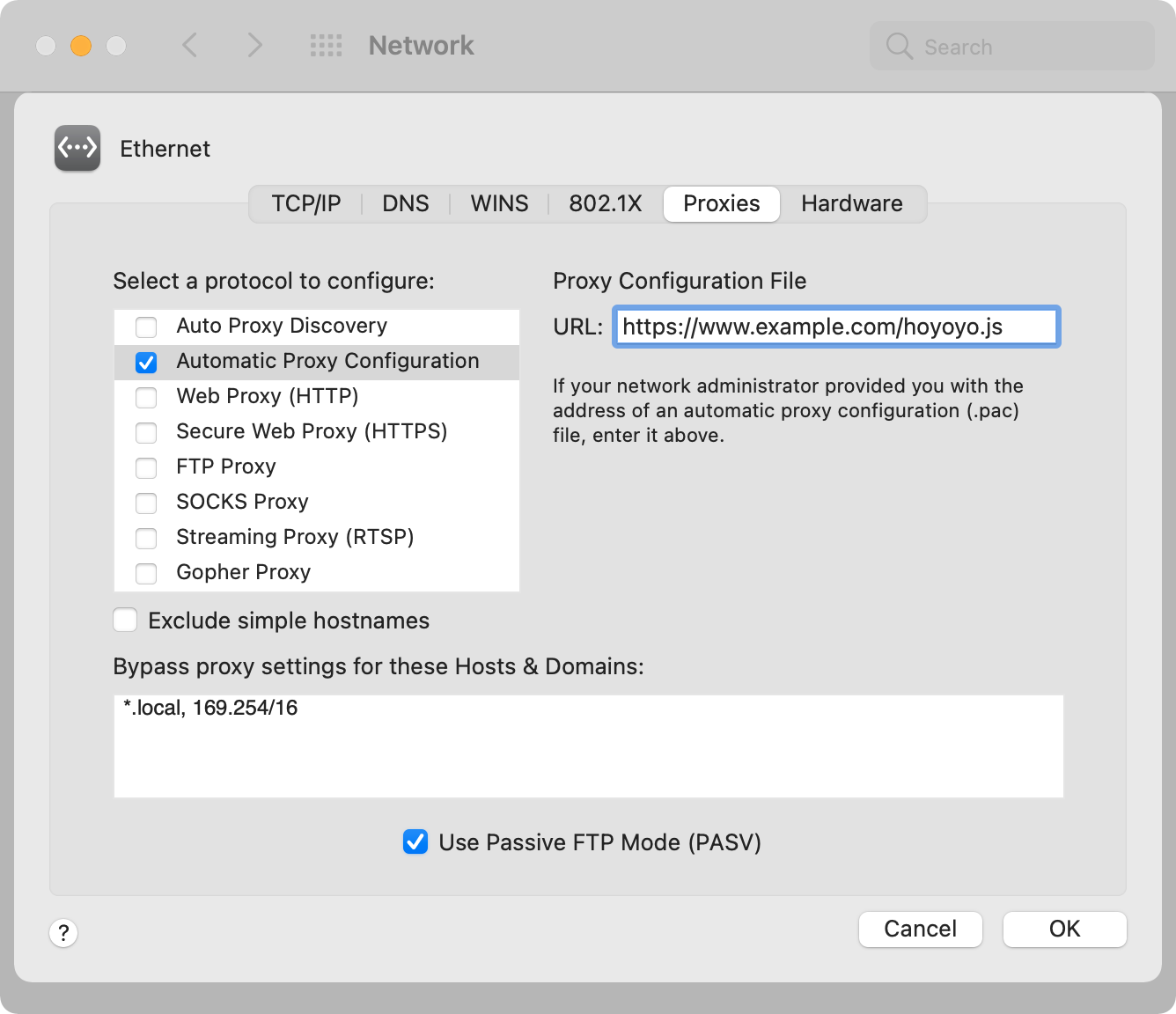Click the back navigation arrow
Viewport: 1176px width, 1014px height.
(x=189, y=45)
